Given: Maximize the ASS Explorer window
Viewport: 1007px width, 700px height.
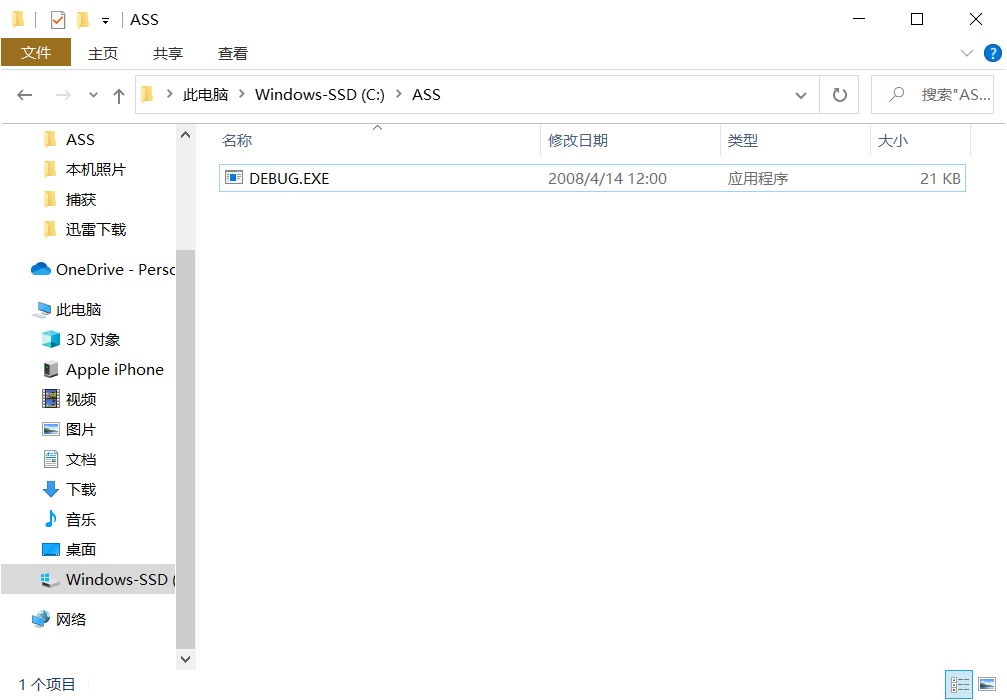Looking at the screenshot, I should (x=917, y=19).
